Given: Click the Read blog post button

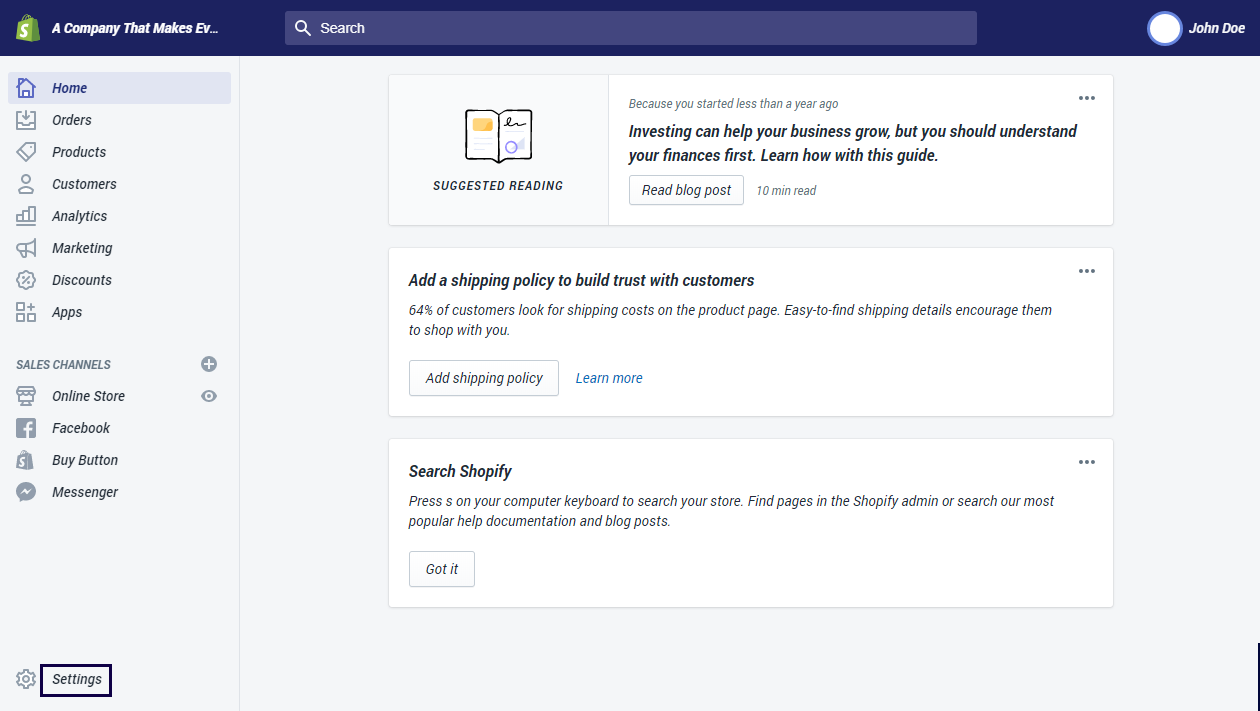Looking at the screenshot, I should coord(686,190).
